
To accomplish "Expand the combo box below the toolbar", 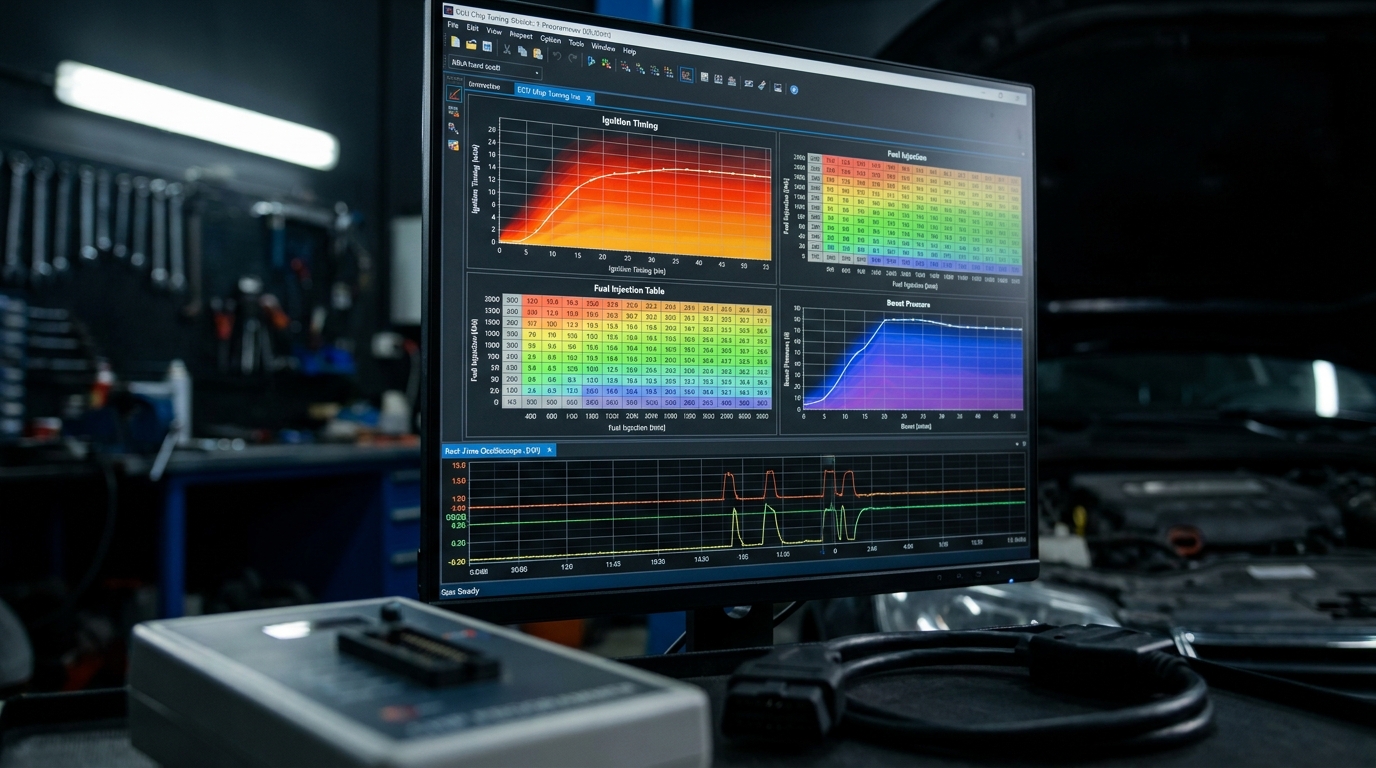I will coord(495,66).
